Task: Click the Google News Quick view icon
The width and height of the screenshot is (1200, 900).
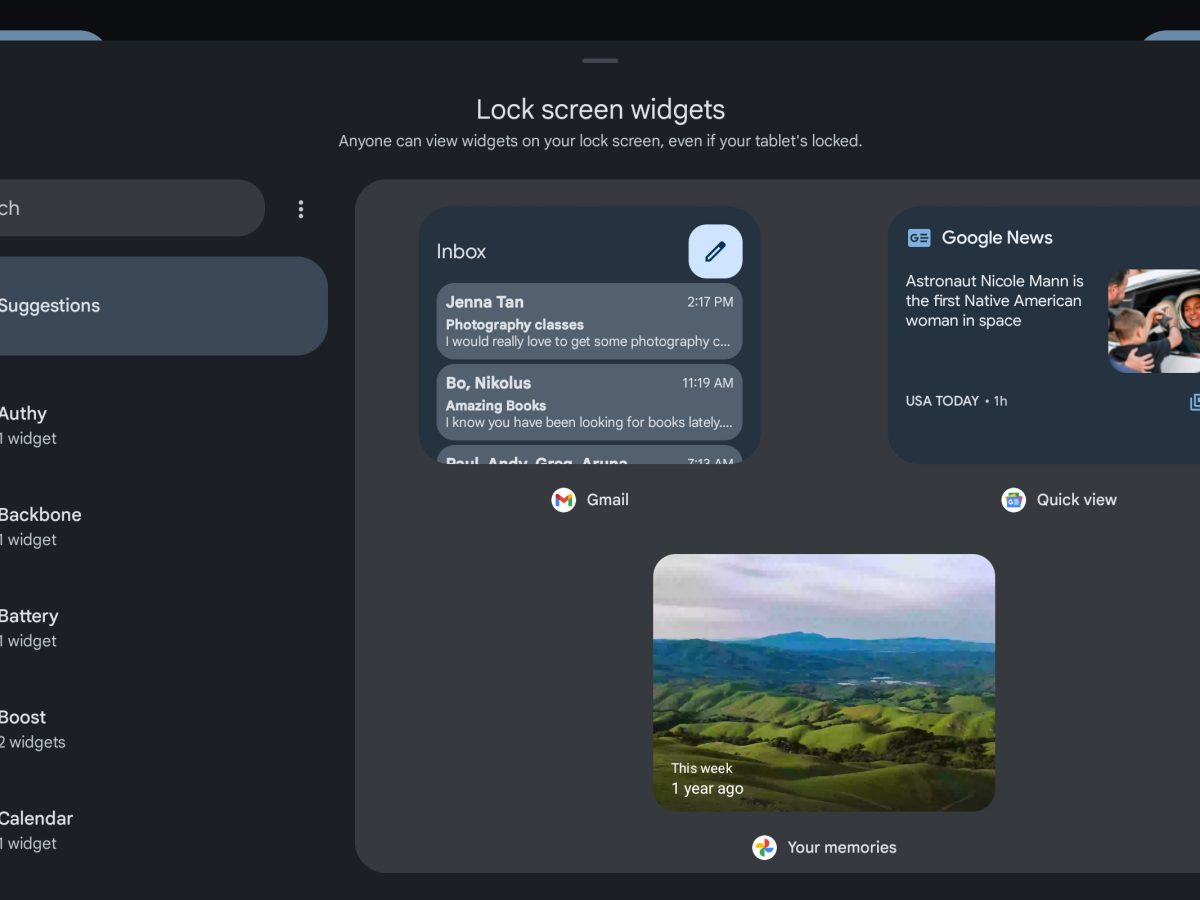Action: pos(1014,500)
